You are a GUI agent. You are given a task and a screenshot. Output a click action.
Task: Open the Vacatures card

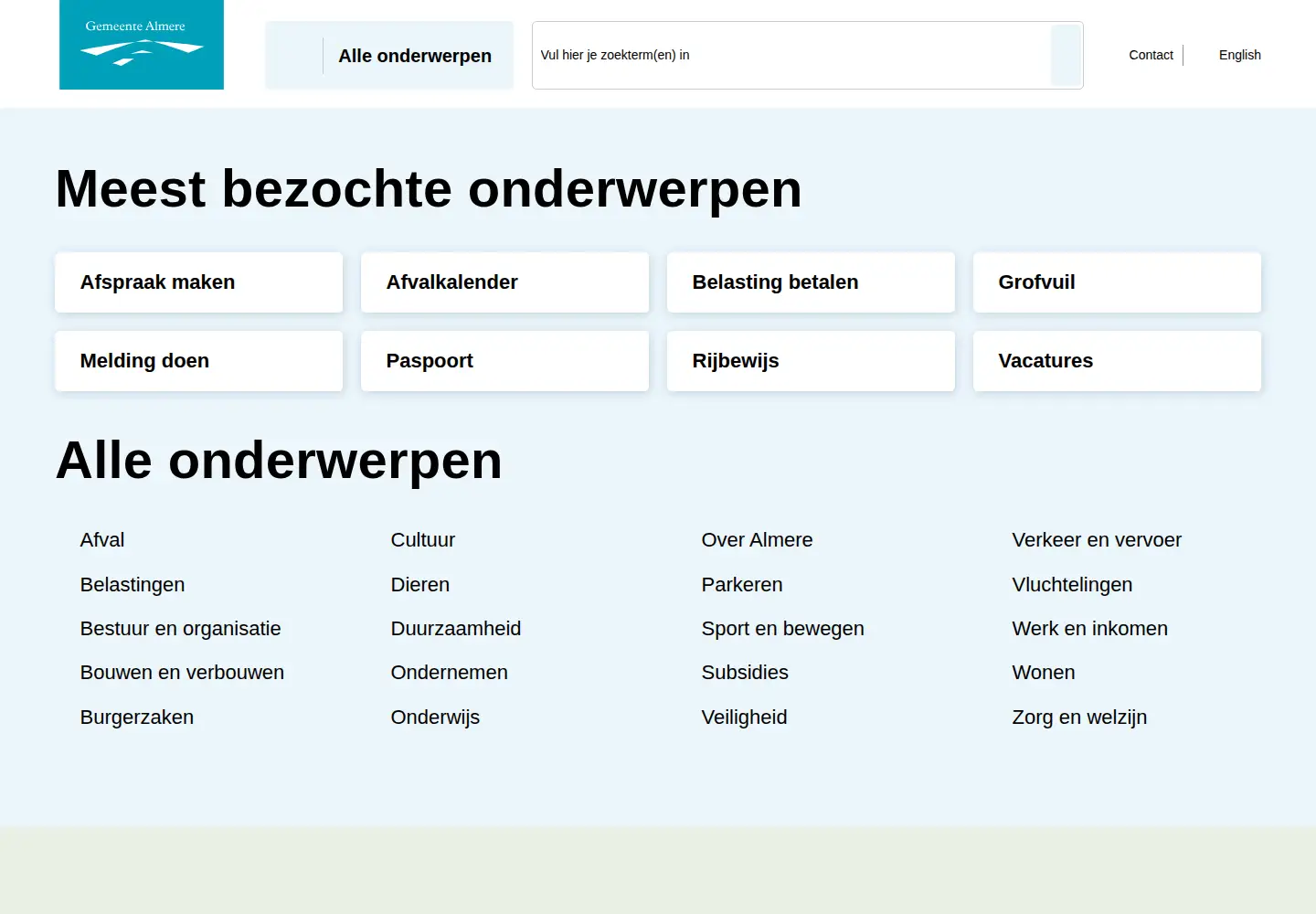[x=1117, y=361]
